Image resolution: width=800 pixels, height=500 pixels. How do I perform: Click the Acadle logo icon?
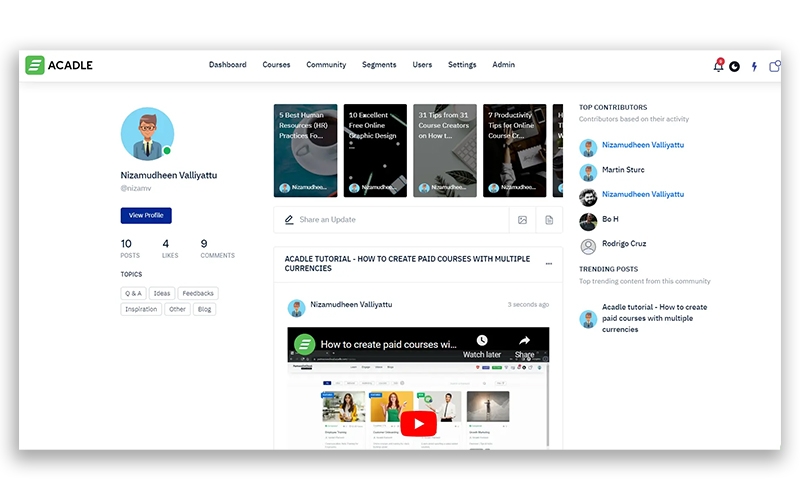point(35,65)
